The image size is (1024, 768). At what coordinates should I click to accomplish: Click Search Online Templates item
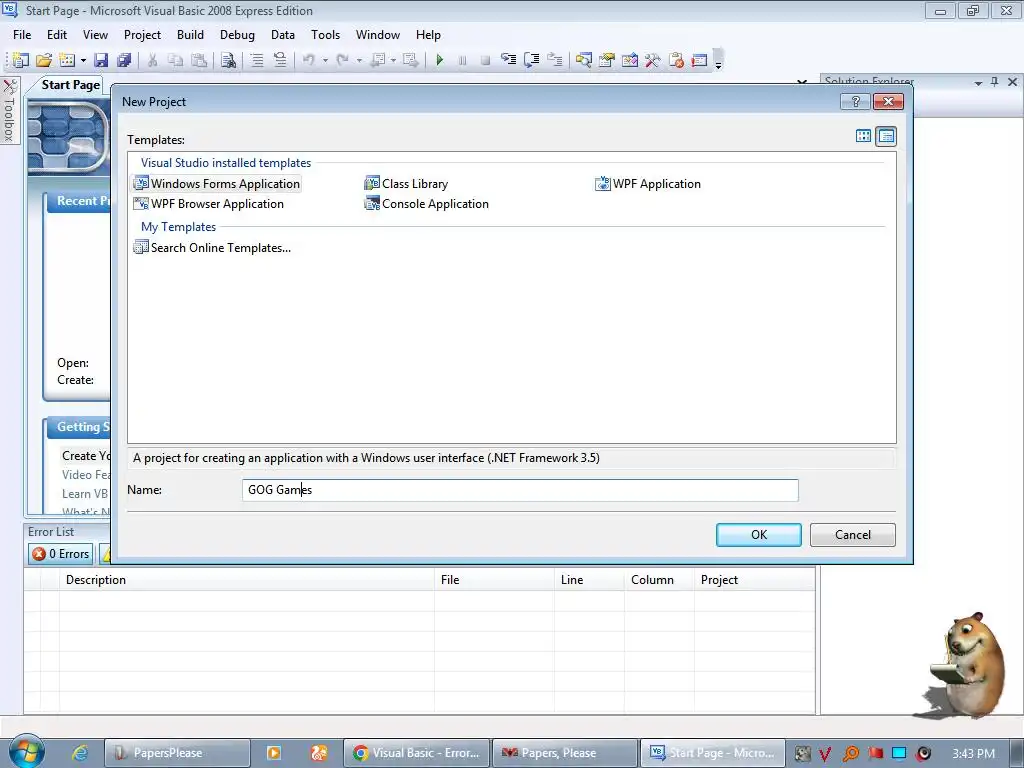(x=212, y=248)
